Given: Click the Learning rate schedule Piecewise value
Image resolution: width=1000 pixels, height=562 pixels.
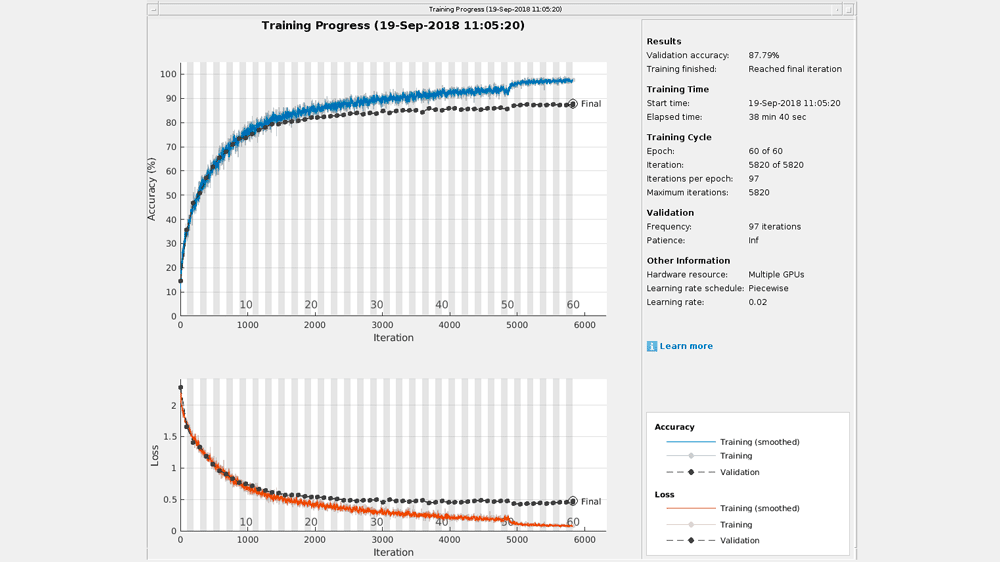Looking at the screenshot, I should [x=768, y=288].
